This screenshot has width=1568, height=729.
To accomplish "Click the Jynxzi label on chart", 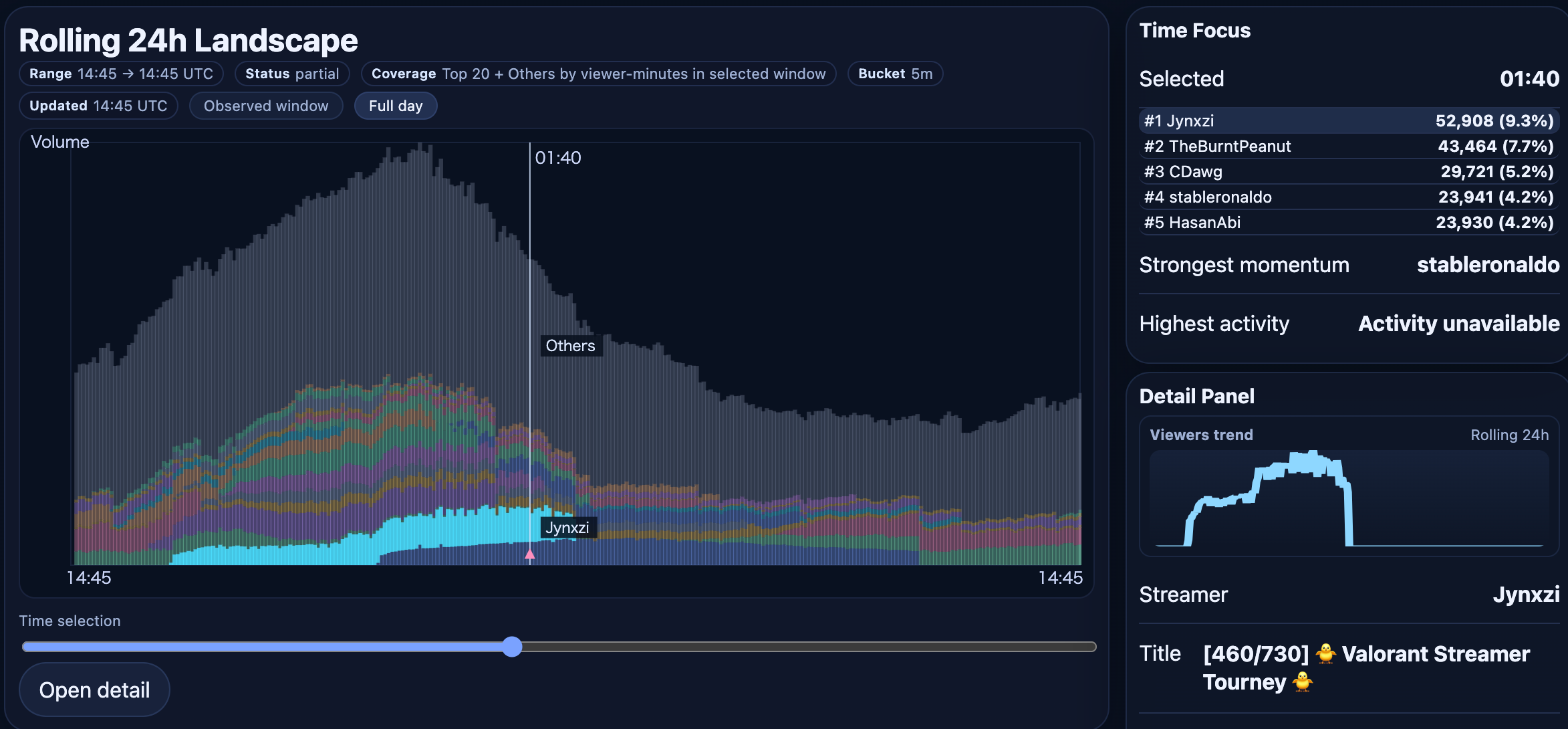I will (567, 528).
